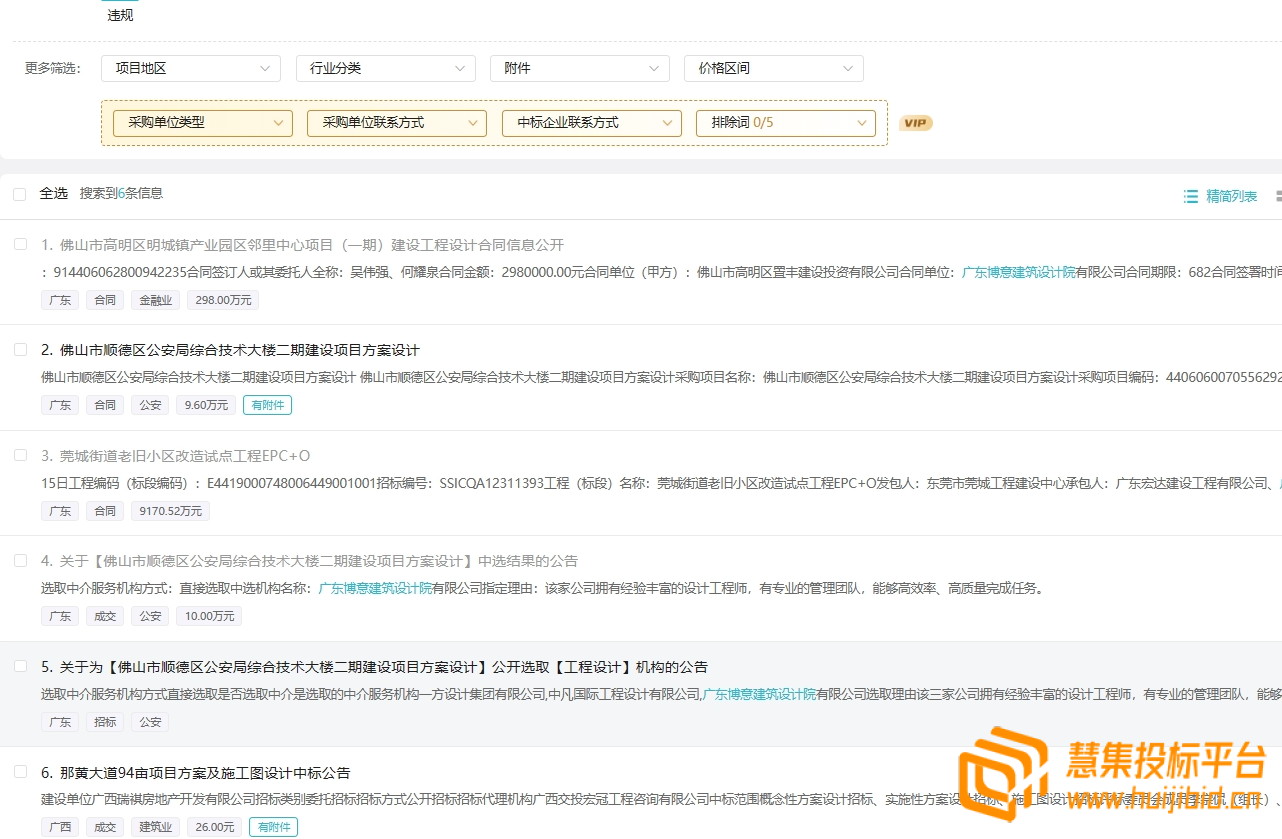
Task: Click the 建筑业 tag in result 6
Action: click(x=155, y=827)
